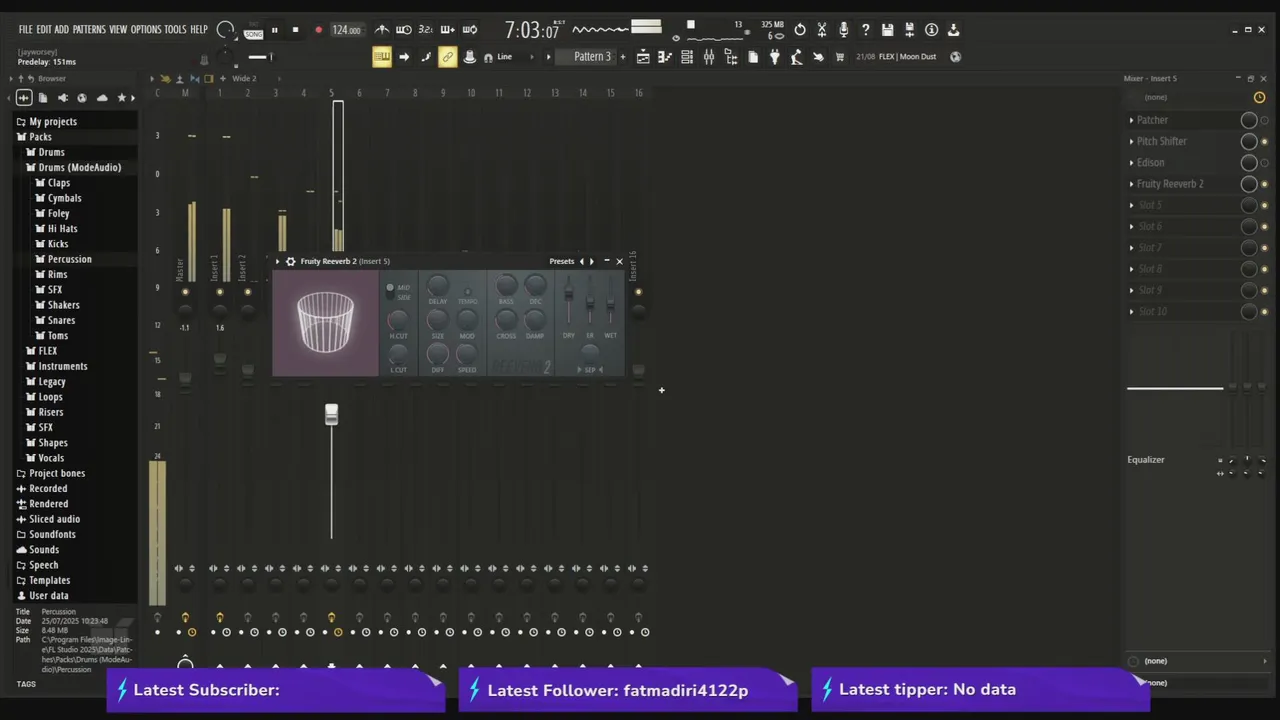Image resolution: width=1280 pixels, height=720 pixels.
Task: Click the 124.000 tempo field
Action: coord(346,30)
